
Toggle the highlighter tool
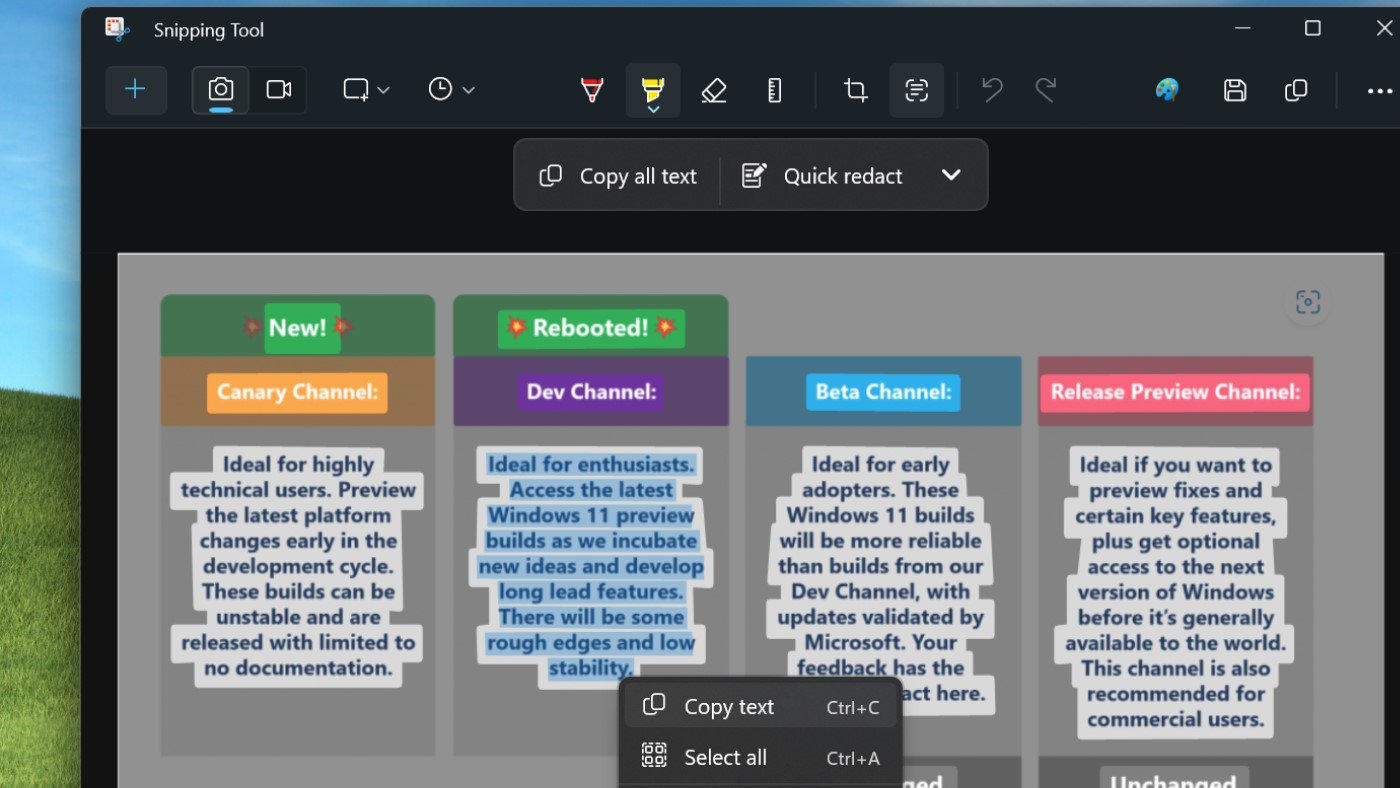tap(652, 84)
